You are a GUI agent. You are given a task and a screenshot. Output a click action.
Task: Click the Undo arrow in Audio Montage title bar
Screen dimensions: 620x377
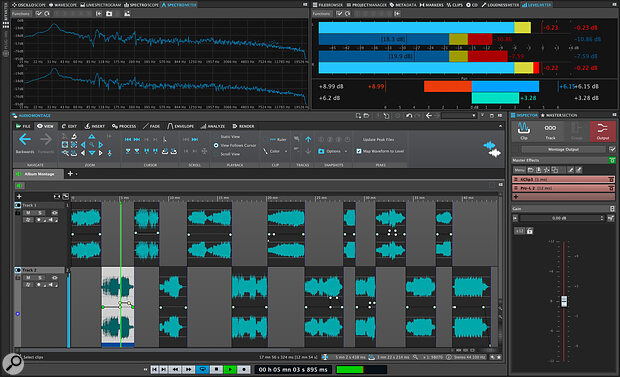(409, 116)
